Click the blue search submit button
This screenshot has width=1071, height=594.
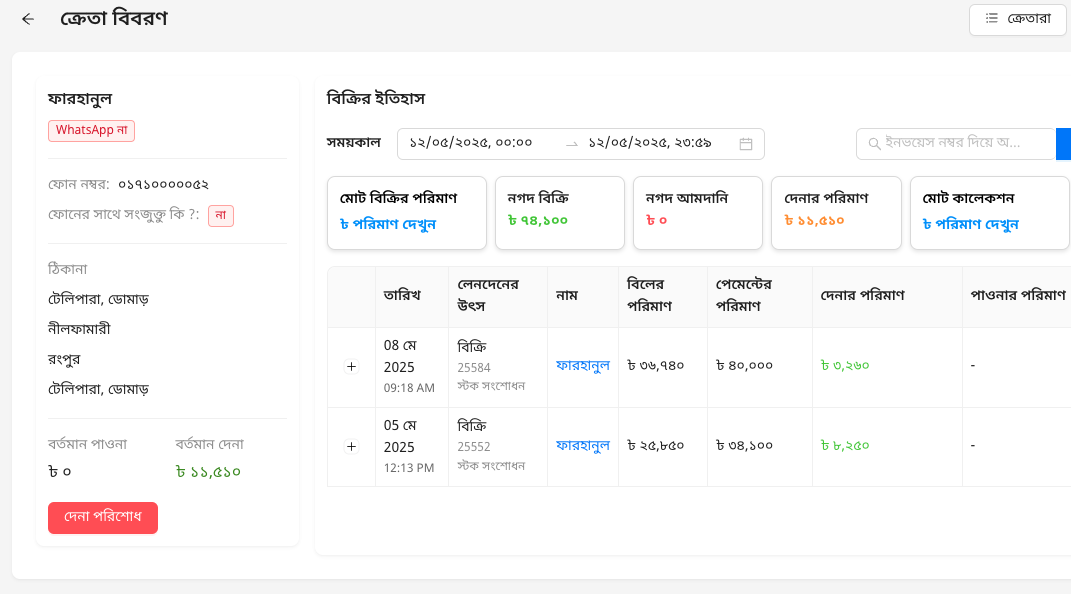click(x=1063, y=143)
